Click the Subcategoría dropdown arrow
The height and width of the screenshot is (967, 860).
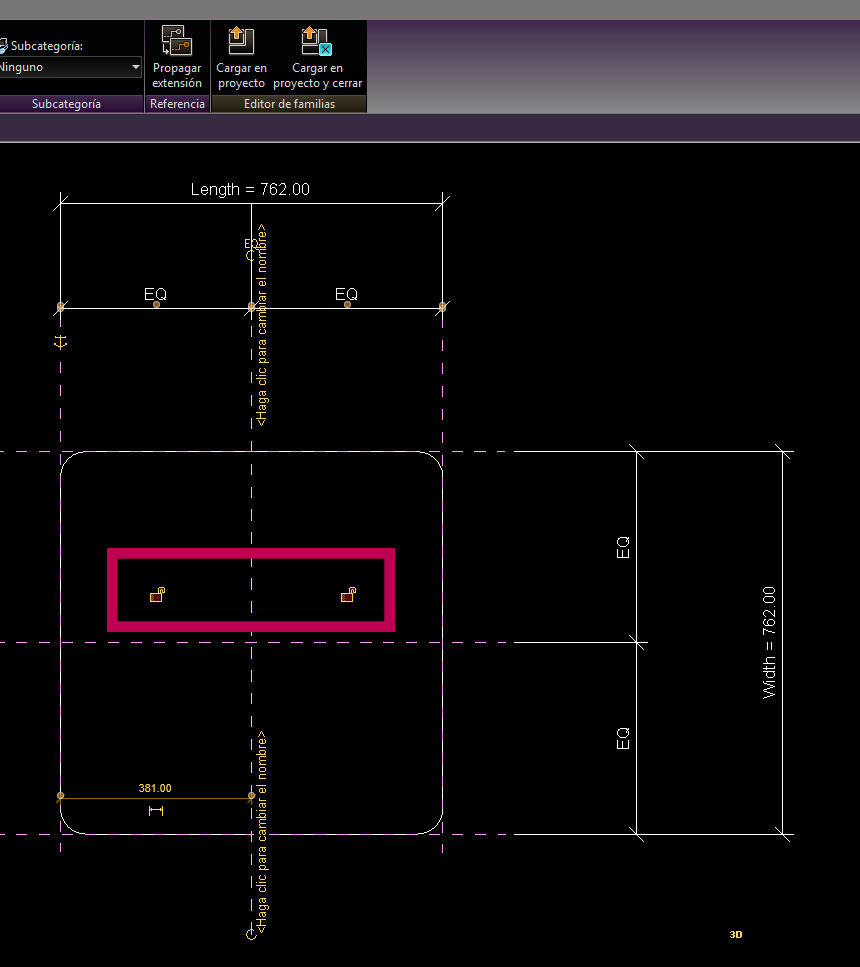coord(136,68)
